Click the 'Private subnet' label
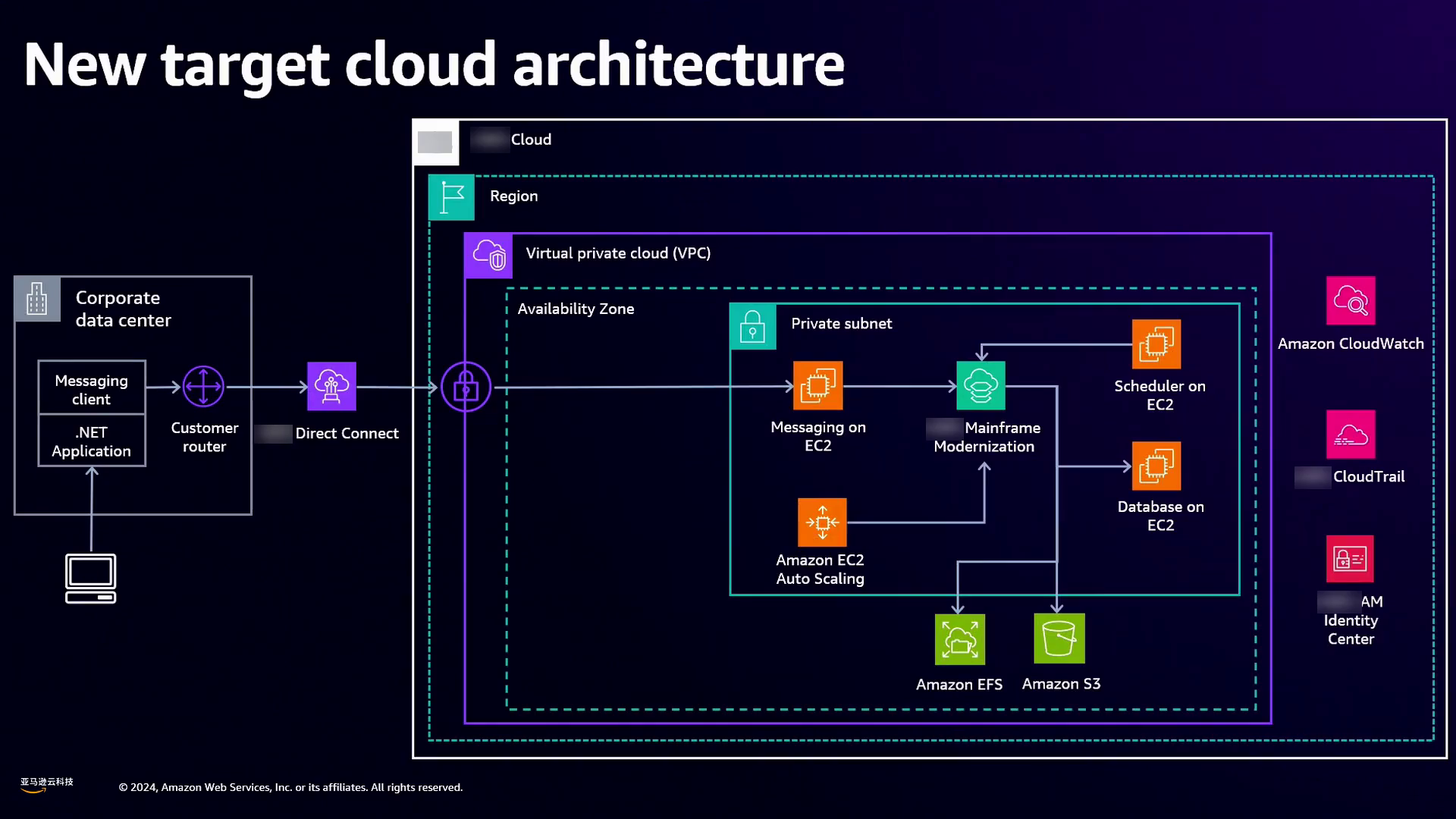Image resolution: width=1456 pixels, height=819 pixels. (x=841, y=324)
